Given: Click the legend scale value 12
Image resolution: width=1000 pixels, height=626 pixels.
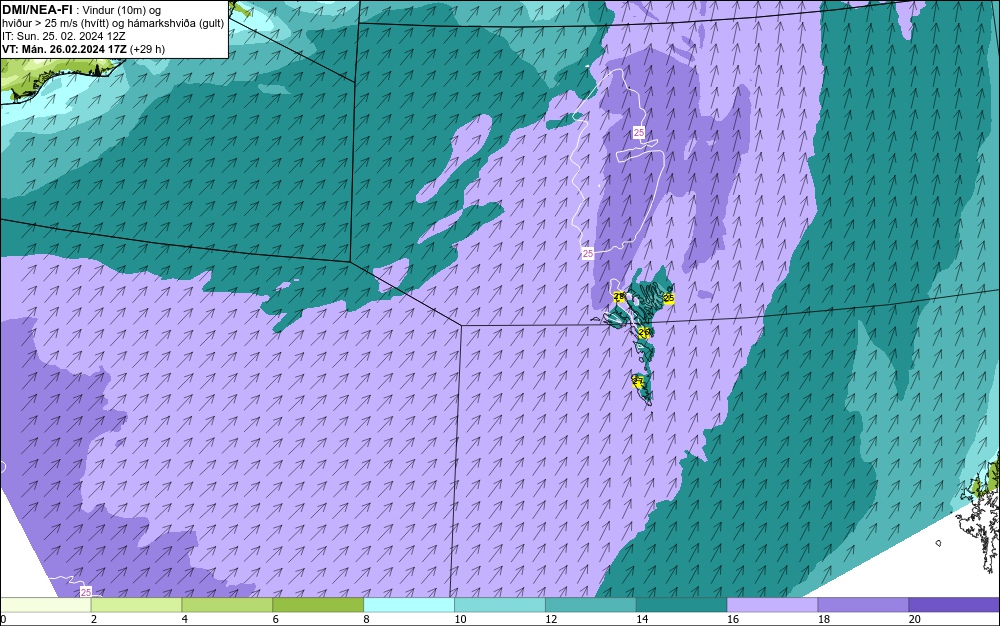Looking at the screenshot, I should point(551,619).
